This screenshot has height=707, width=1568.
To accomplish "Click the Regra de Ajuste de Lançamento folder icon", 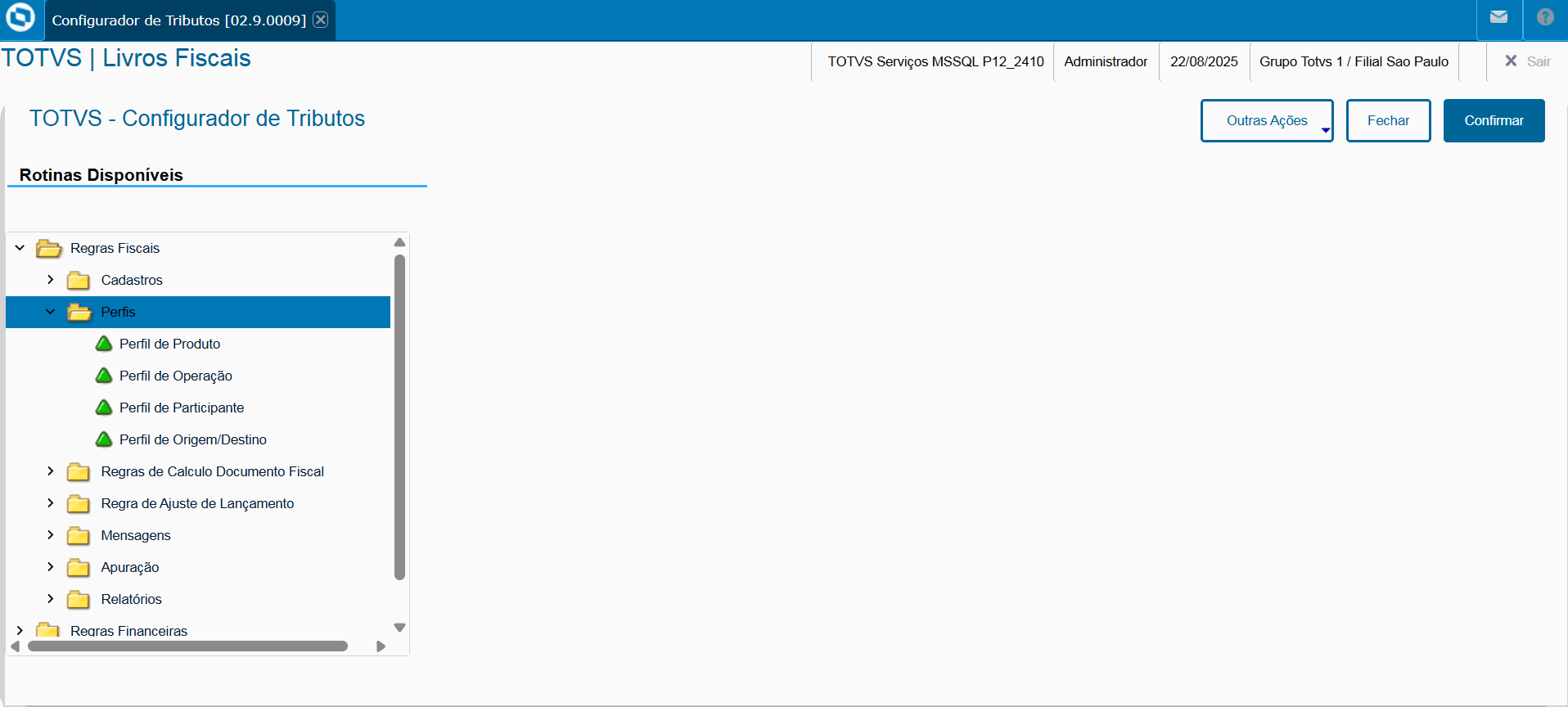I will [x=79, y=503].
